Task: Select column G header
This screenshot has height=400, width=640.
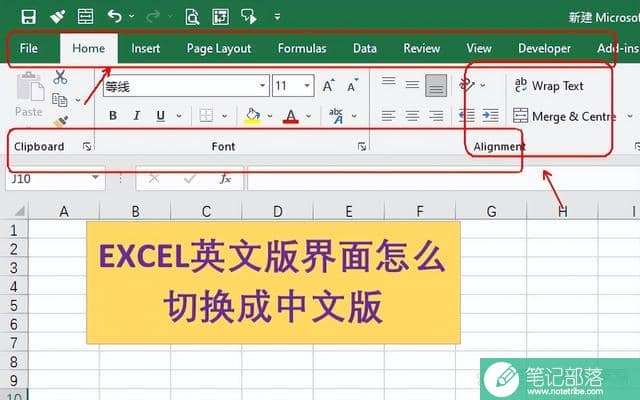Action: [491, 211]
